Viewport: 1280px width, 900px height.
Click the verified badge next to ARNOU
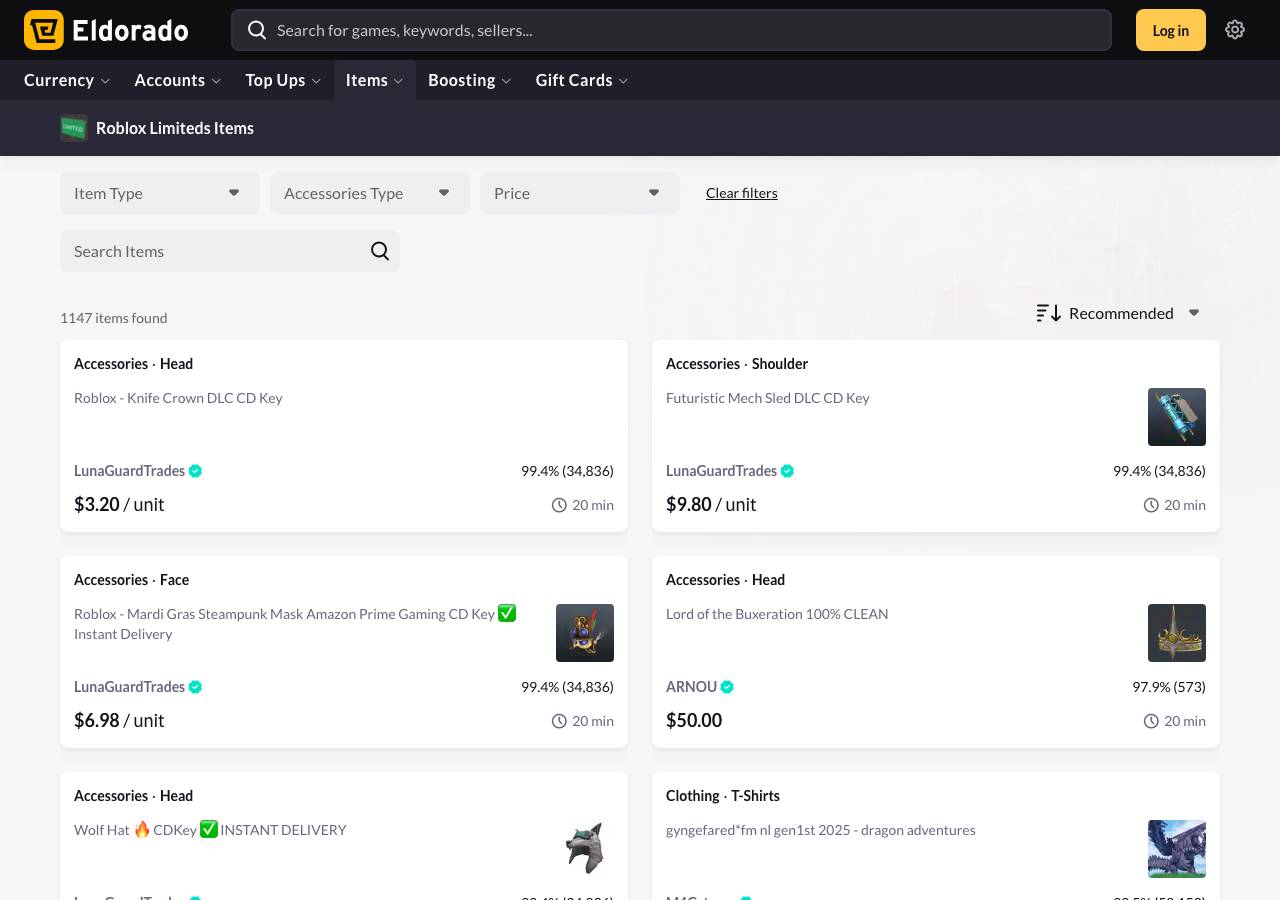pos(728,687)
